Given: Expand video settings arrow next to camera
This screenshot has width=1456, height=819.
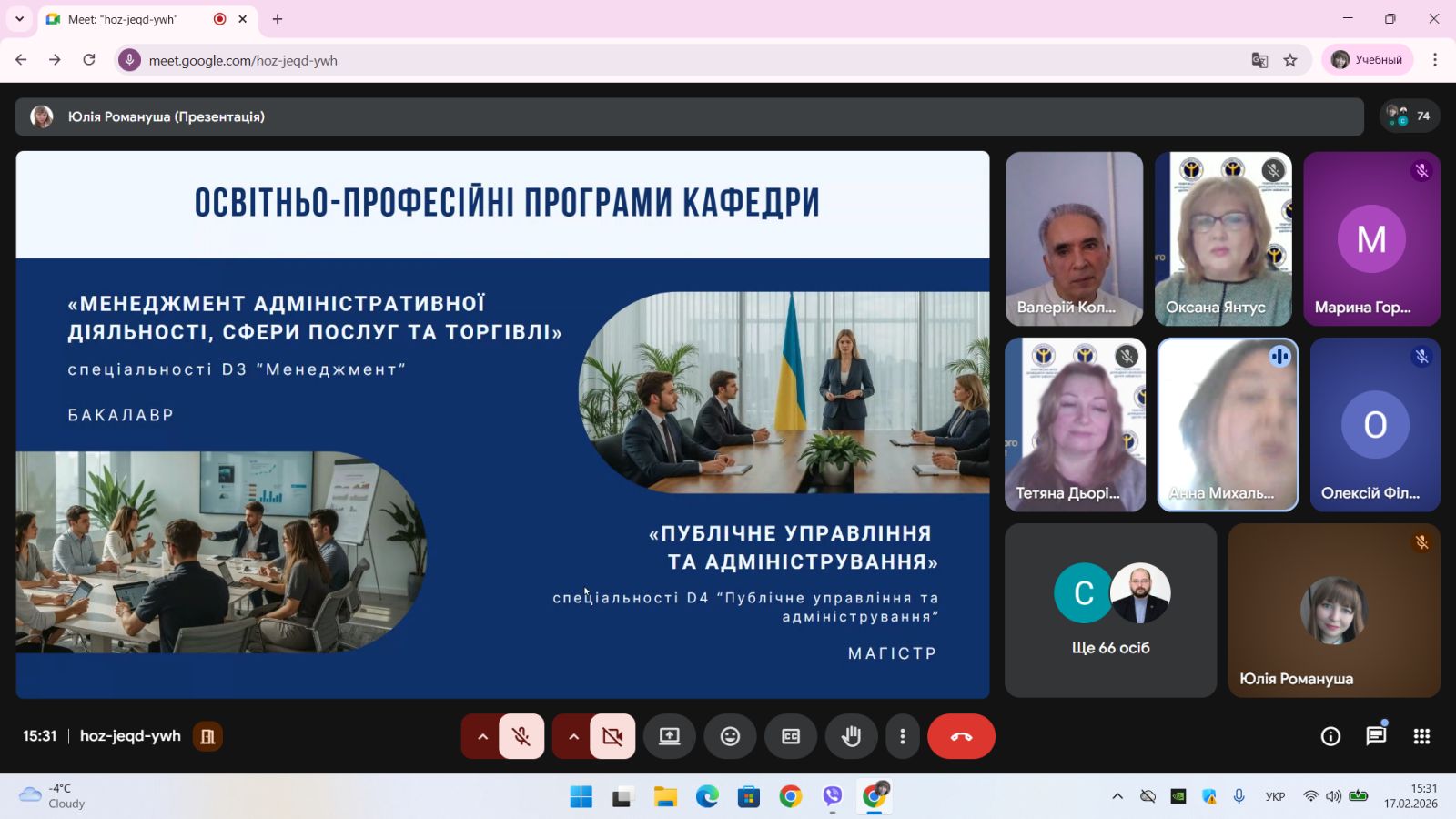Looking at the screenshot, I should tap(573, 736).
